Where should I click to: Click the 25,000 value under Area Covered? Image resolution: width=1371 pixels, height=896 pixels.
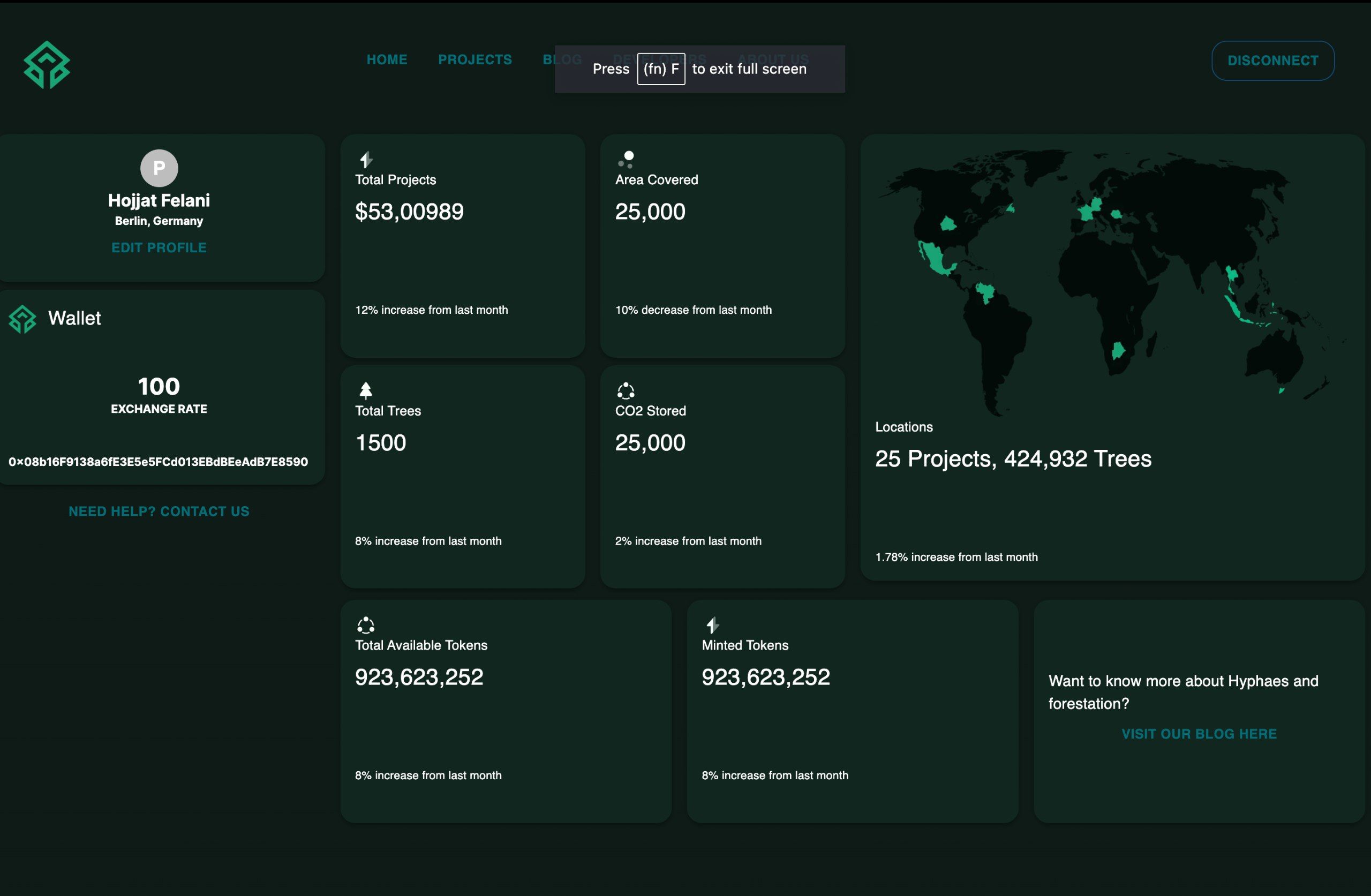(x=650, y=212)
